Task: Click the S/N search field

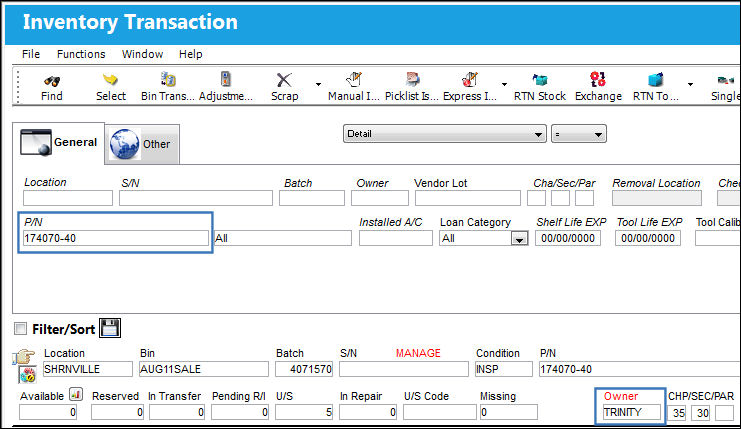Action: [196, 198]
